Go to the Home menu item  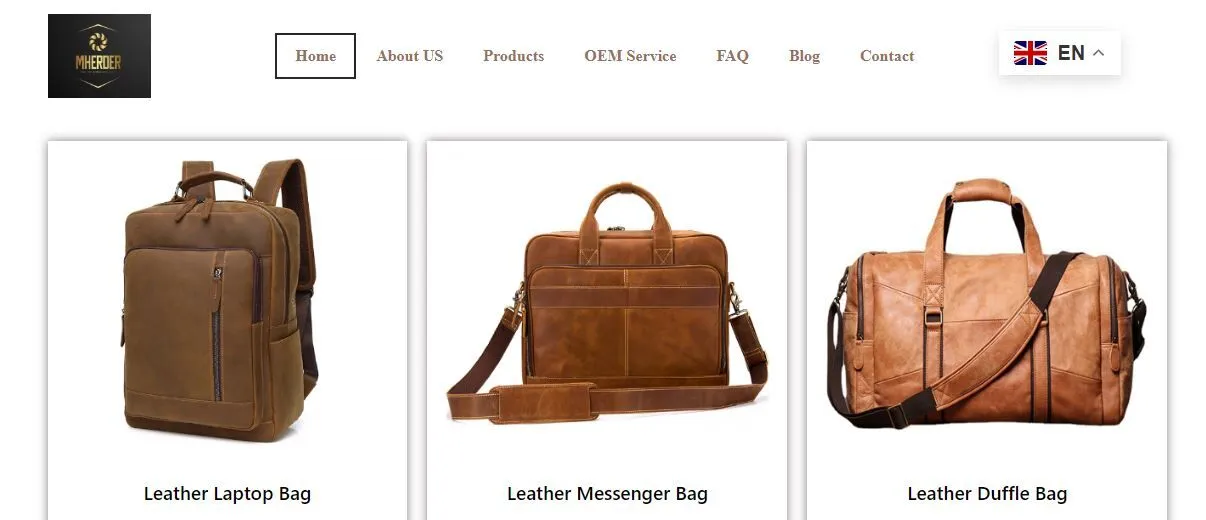coord(315,56)
